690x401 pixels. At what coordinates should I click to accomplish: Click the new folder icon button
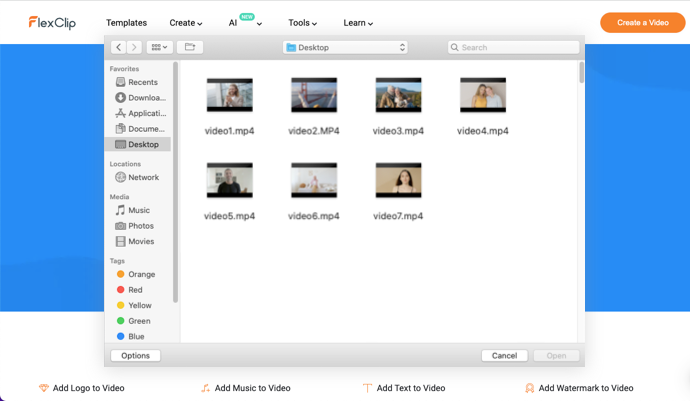190,47
